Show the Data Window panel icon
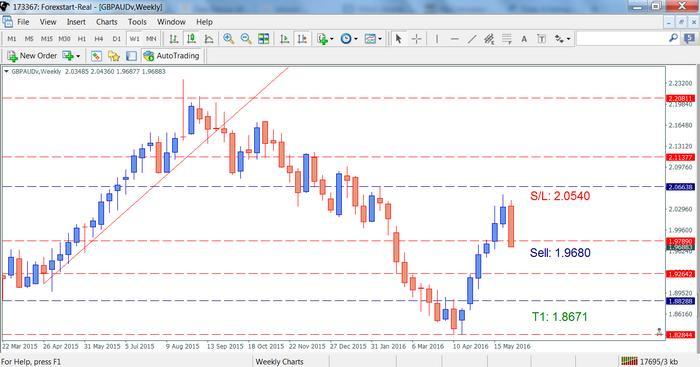The width and height of the screenshot is (700, 367). pyautogui.click(x=131, y=56)
